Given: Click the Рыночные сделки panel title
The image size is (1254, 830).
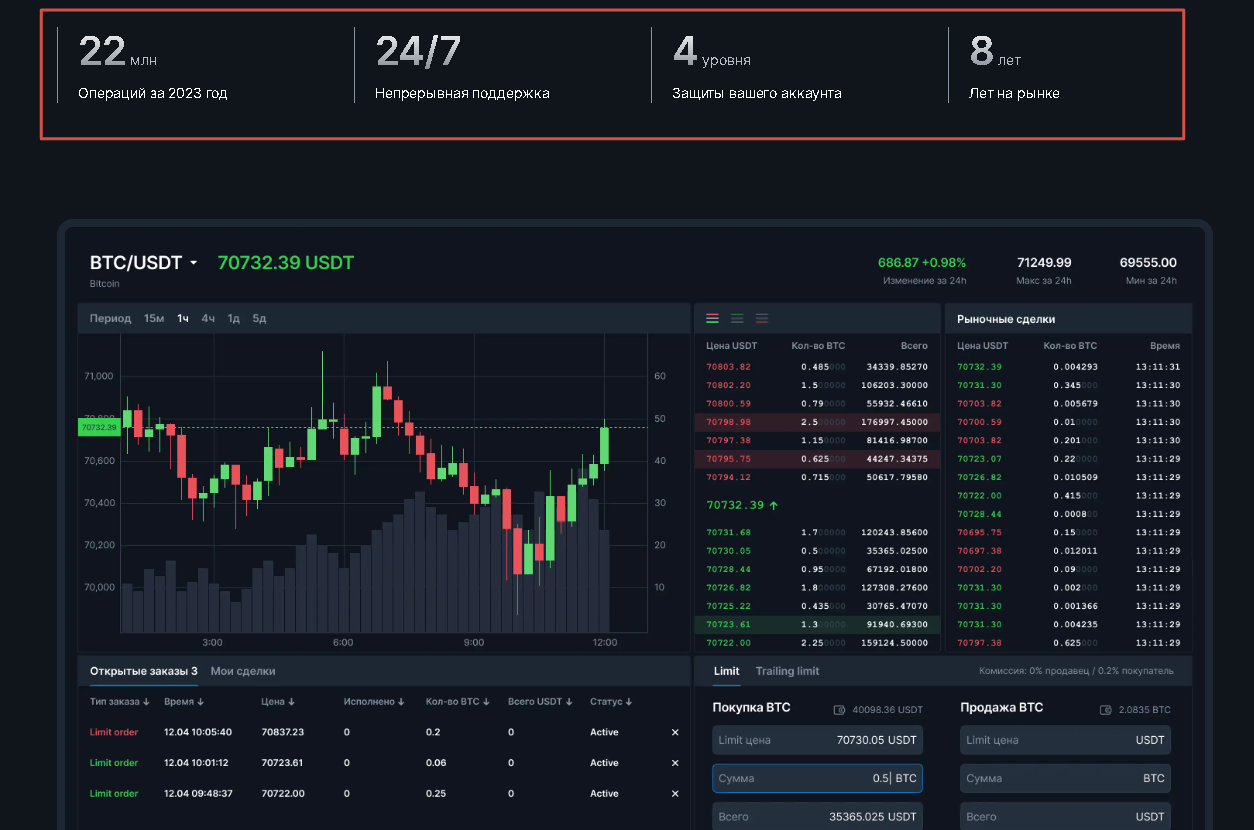Looking at the screenshot, I should 1006,319.
